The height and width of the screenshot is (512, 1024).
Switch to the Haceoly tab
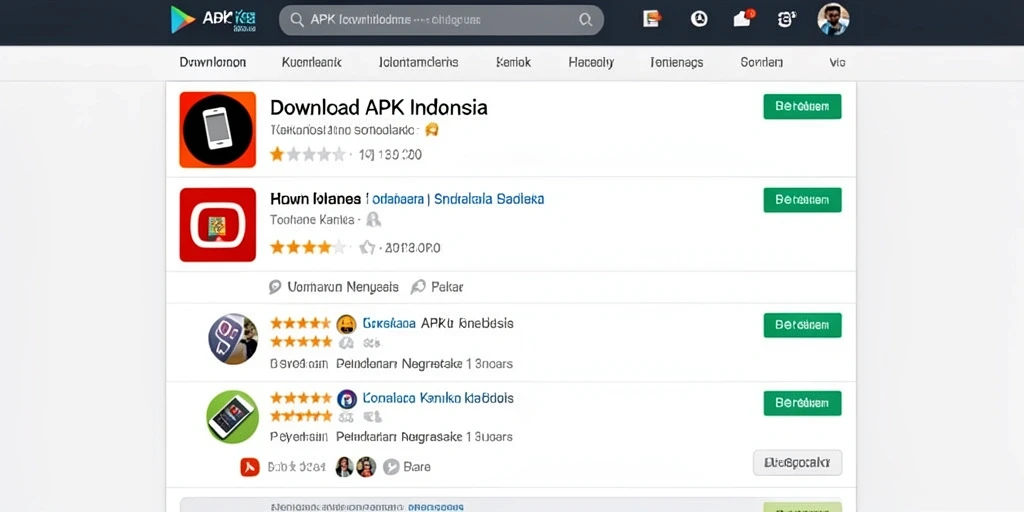point(591,63)
